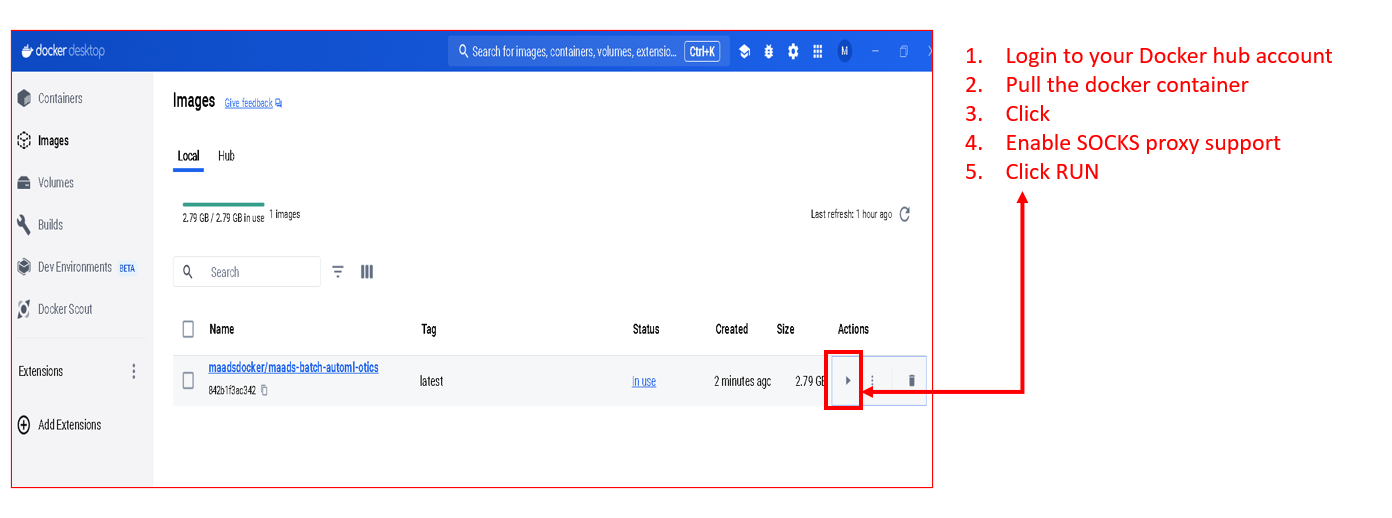Image resolution: width=1392 pixels, height=518 pixels.
Task: Click the Docker Desktop whale logo
Action: (x=28, y=51)
